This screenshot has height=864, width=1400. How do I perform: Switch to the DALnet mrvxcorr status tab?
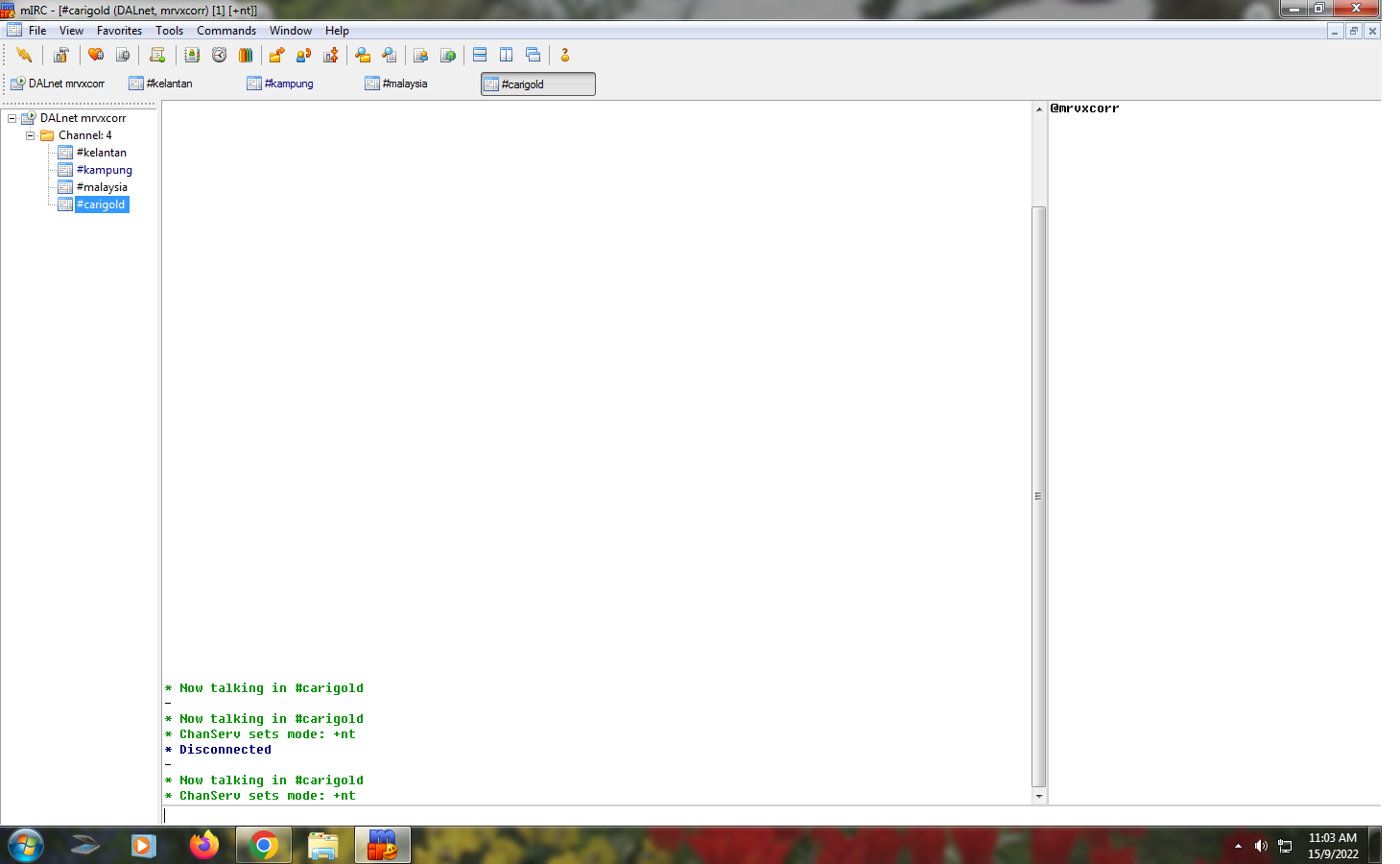[59, 84]
